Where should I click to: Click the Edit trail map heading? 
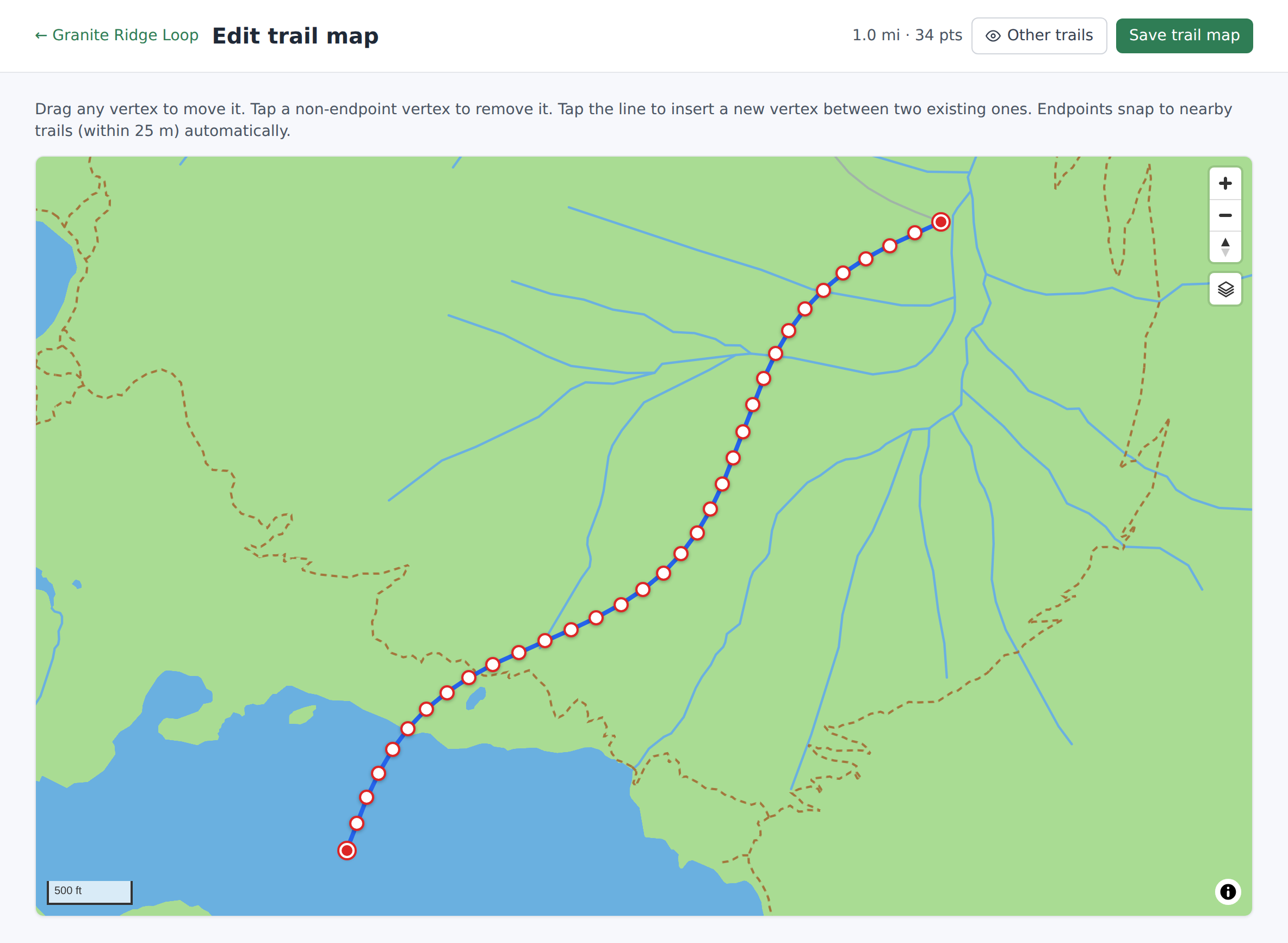pos(295,35)
